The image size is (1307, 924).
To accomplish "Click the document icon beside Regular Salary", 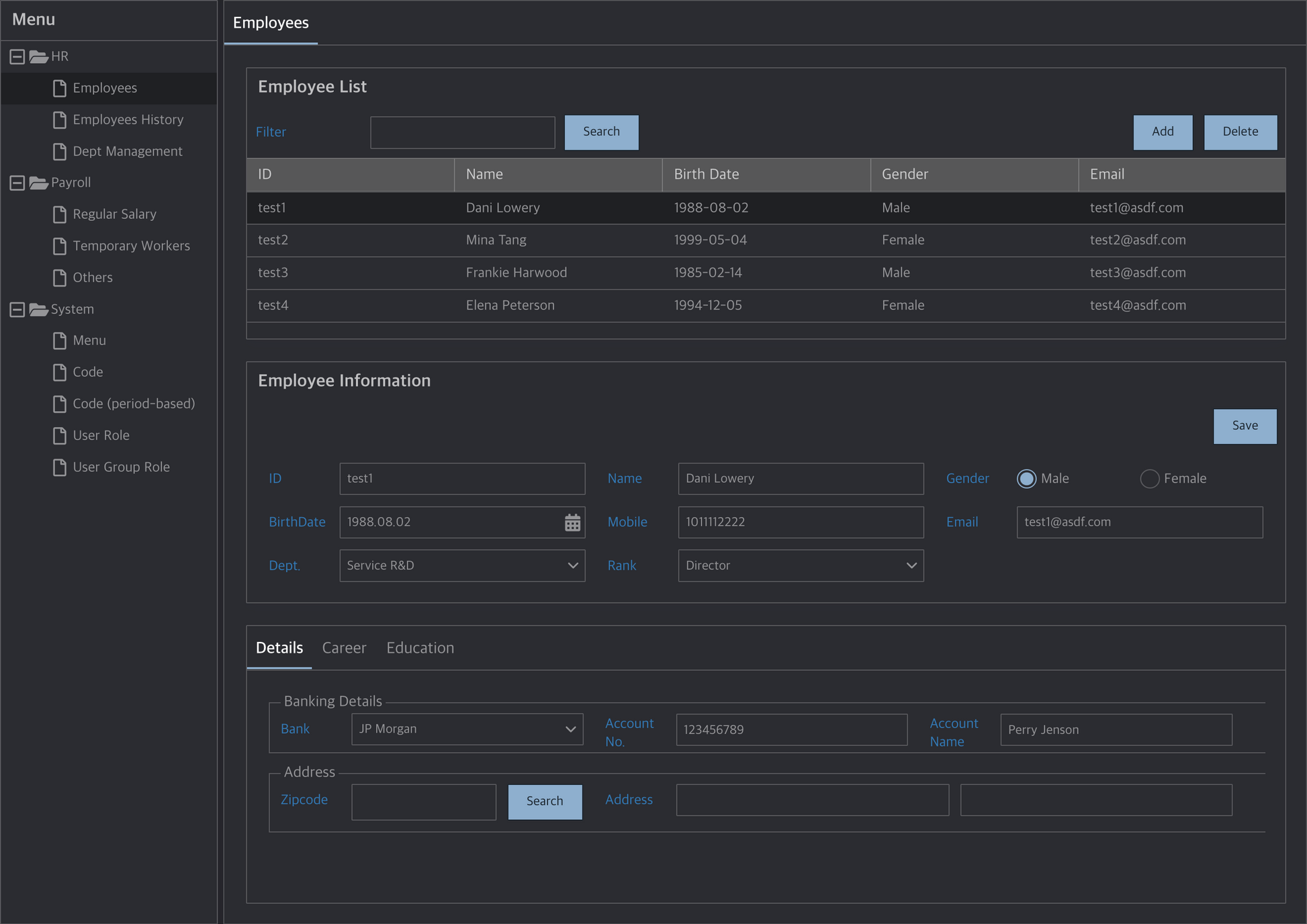I will point(59,214).
